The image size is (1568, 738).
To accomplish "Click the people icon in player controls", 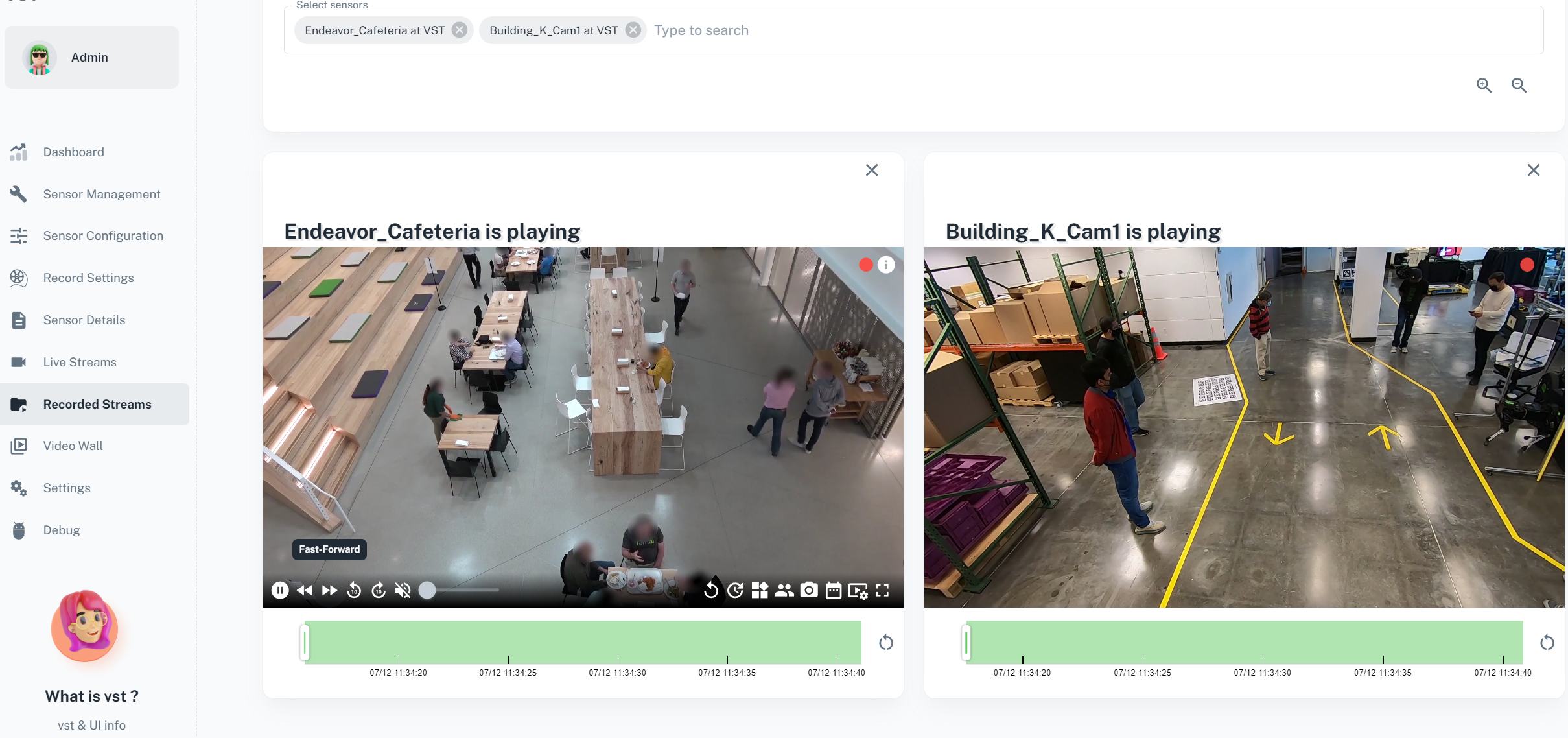I will [784, 590].
